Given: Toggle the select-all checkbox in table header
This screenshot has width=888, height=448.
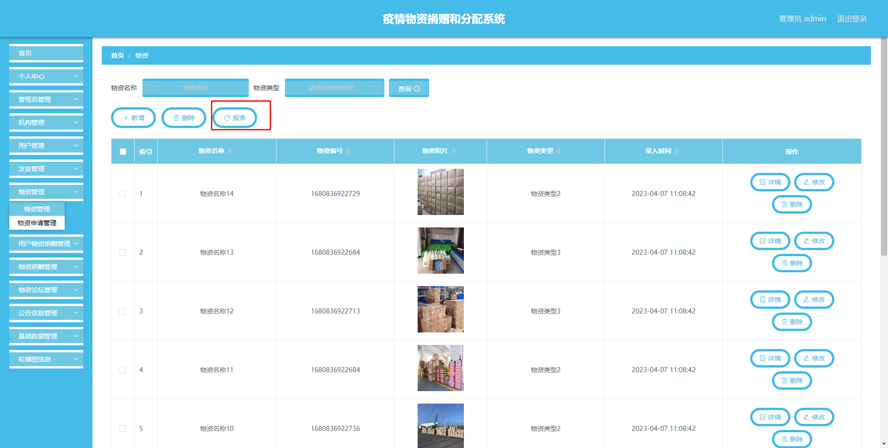Looking at the screenshot, I should pyautogui.click(x=123, y=151).
